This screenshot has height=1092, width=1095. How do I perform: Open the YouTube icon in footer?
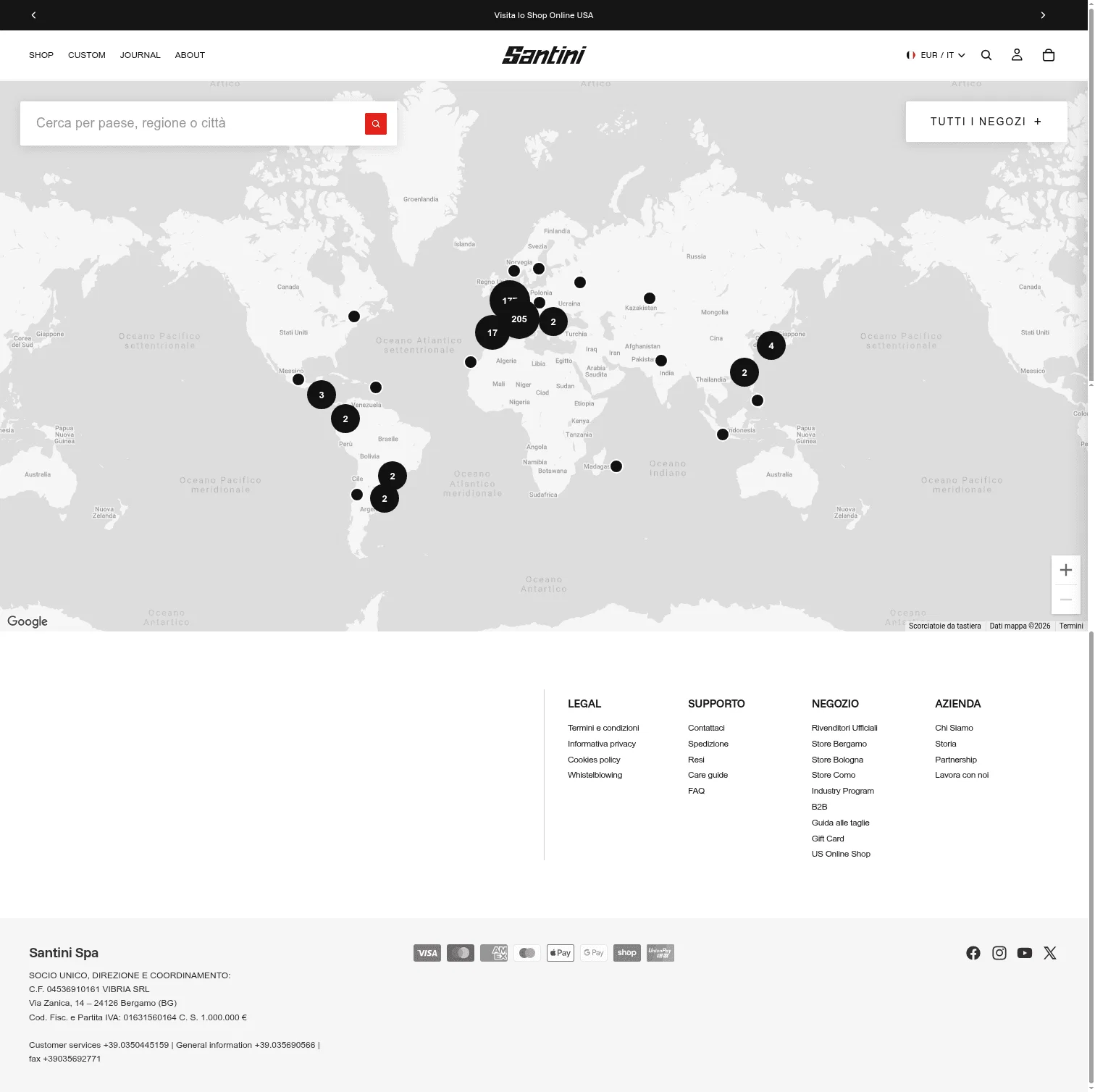click(x=1025, y=953)
